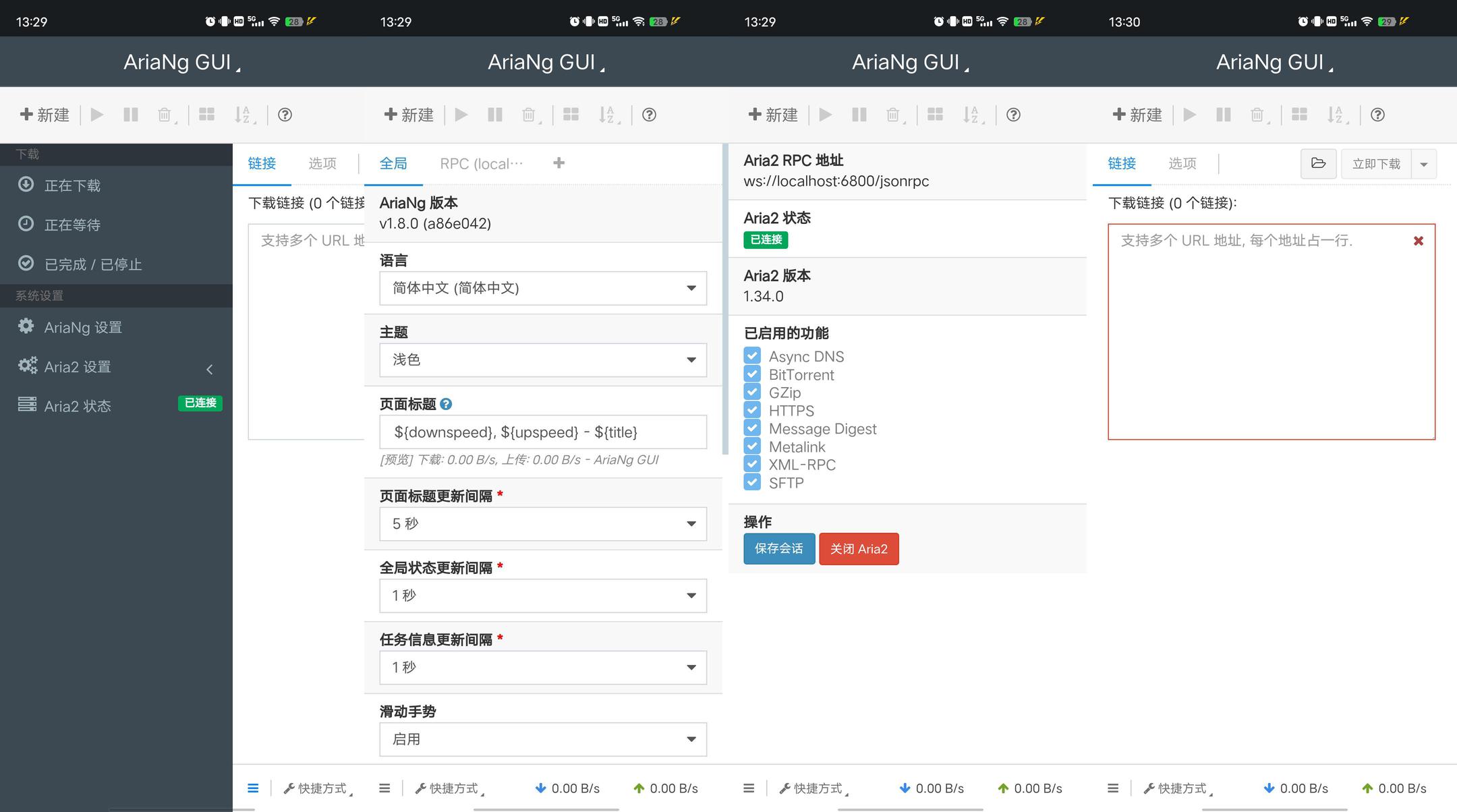Open the AriaNg GUI title menu in the 13:30 screen
The width and height of the screenshot is (1457, 812).
pos(1275,62)
